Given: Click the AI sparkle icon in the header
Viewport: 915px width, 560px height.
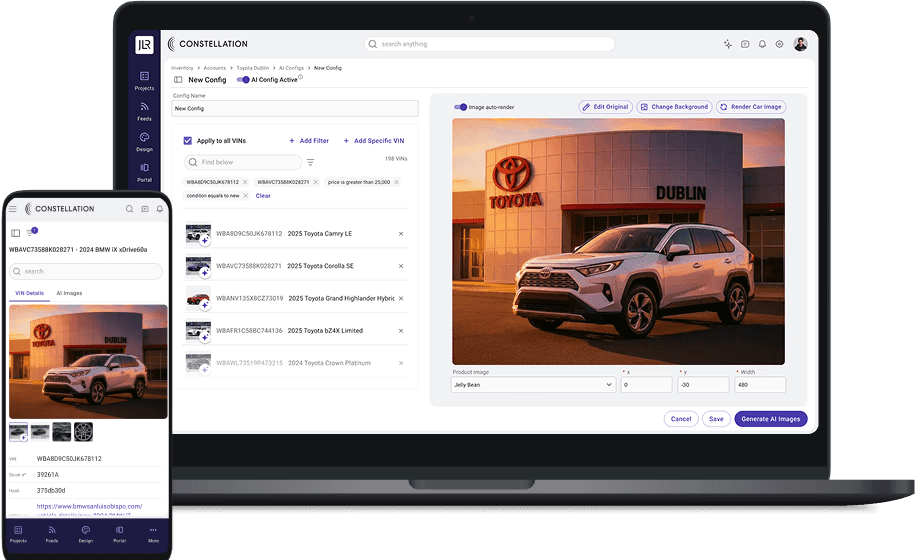Looking at the screenshot, I should pyautogui.click(x=728, y=44).
